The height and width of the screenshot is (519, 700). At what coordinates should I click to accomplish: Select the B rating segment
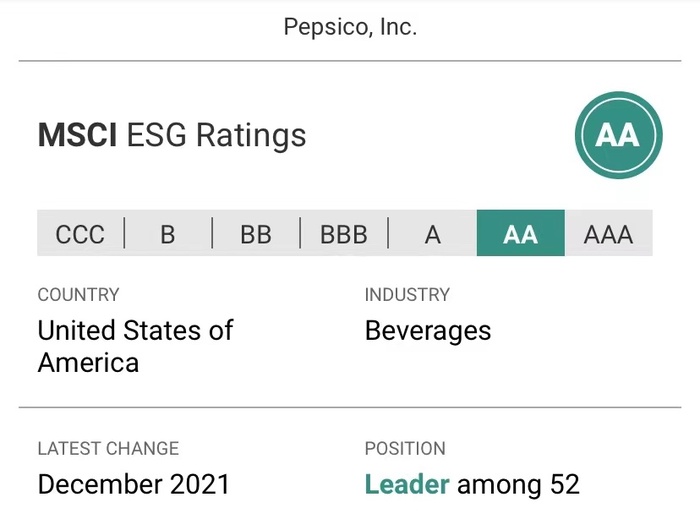pyautogui.click(x=168, y=233)
